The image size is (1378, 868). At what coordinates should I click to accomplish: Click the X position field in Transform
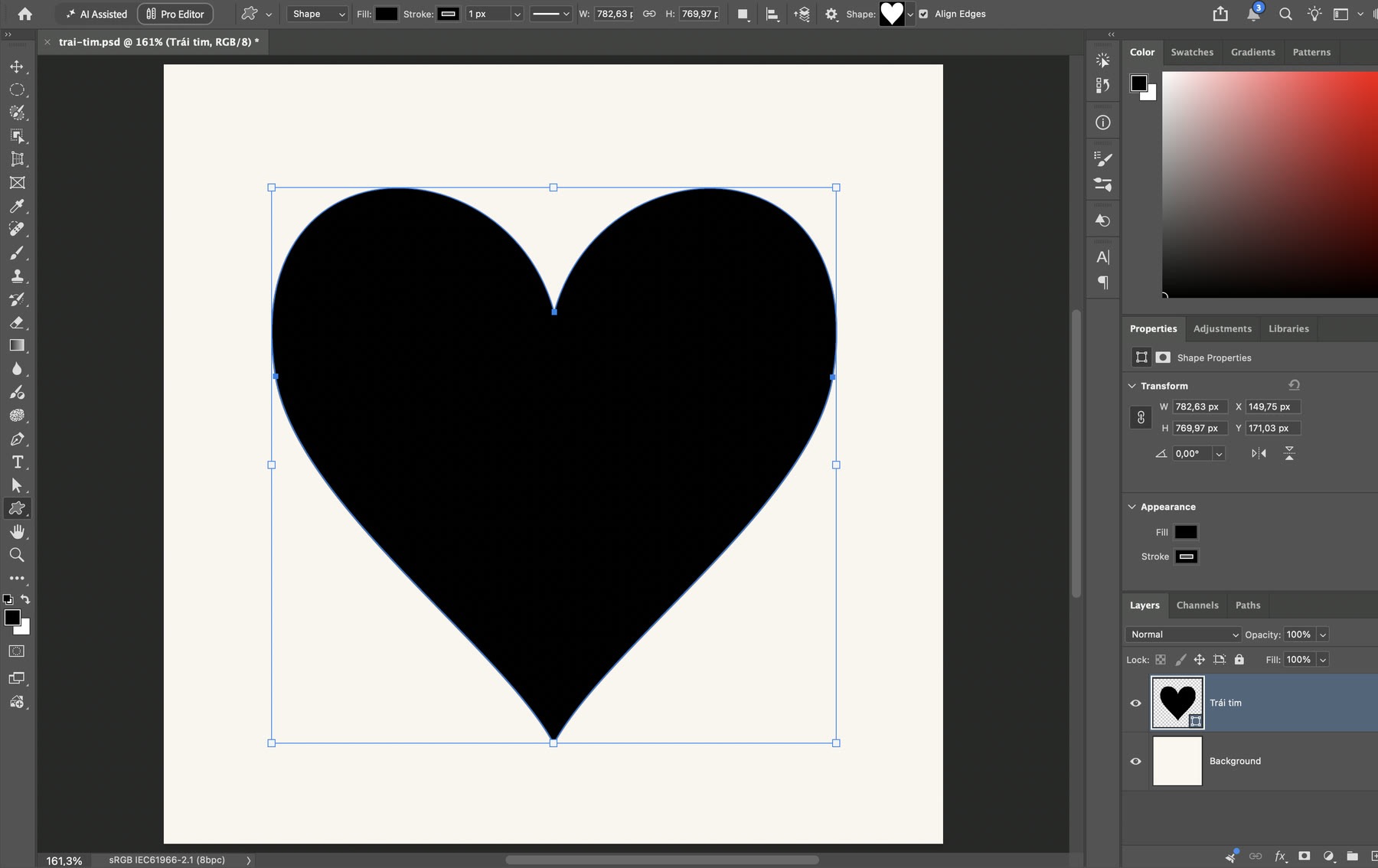[1272, 406]
